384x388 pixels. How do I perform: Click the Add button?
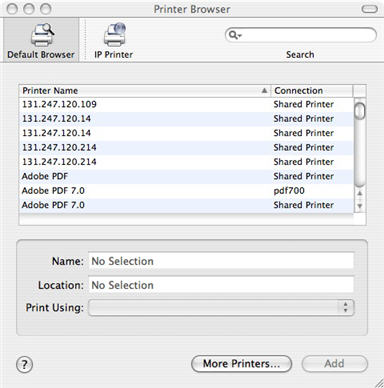[335, 364]
